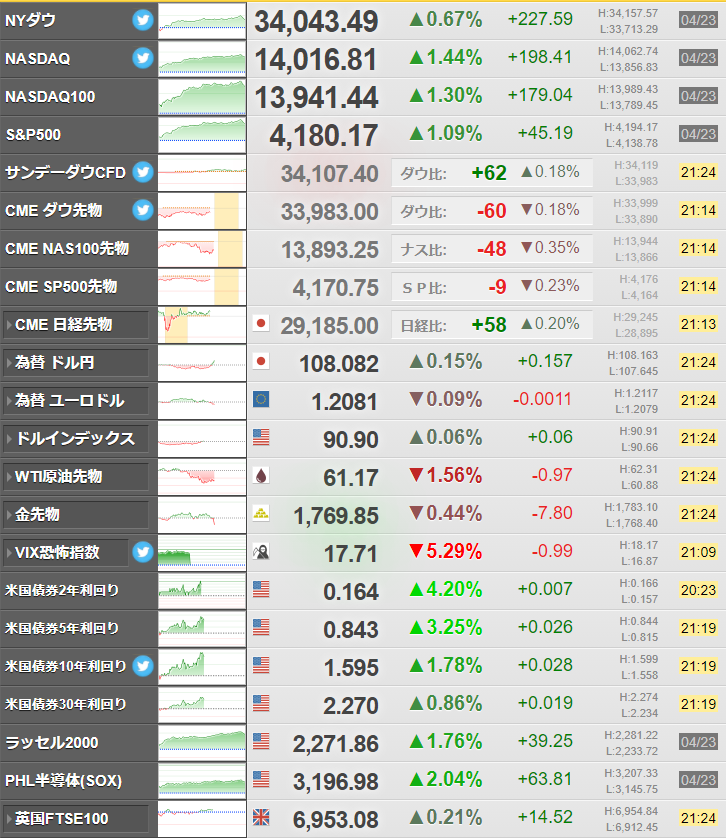Open the CME ダウ先物 mini chart

(202, 211)
